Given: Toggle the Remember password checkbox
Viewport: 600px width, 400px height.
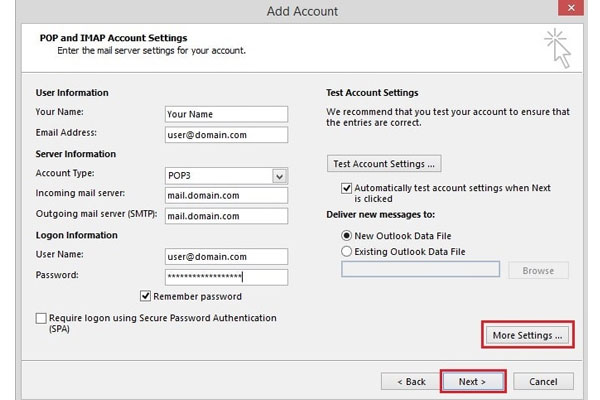Looking at the screenshot, I should click(145, 296).
